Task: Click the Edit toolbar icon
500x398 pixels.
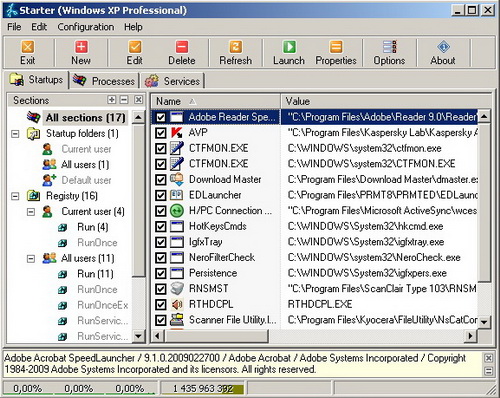Action: click(135, 47)
